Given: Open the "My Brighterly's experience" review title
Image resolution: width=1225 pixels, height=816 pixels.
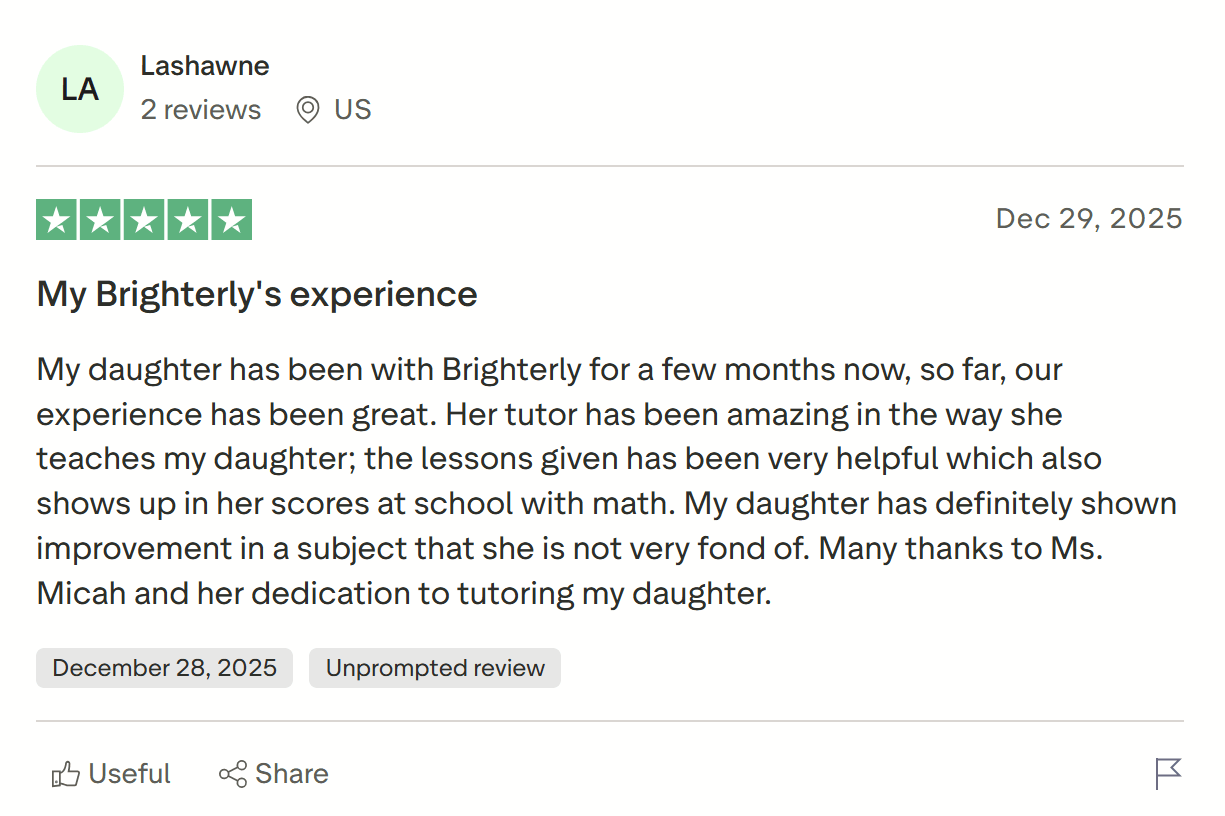Looking at the screenshot, I should 257,294.
